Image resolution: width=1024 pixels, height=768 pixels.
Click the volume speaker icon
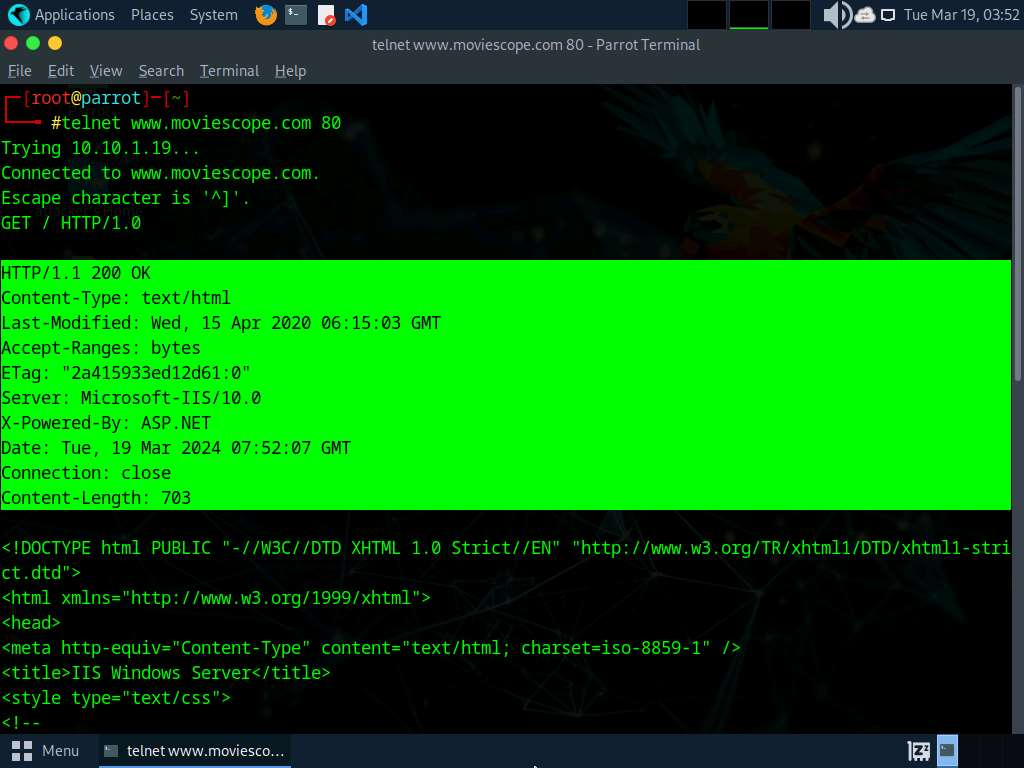tap(837, 14)
